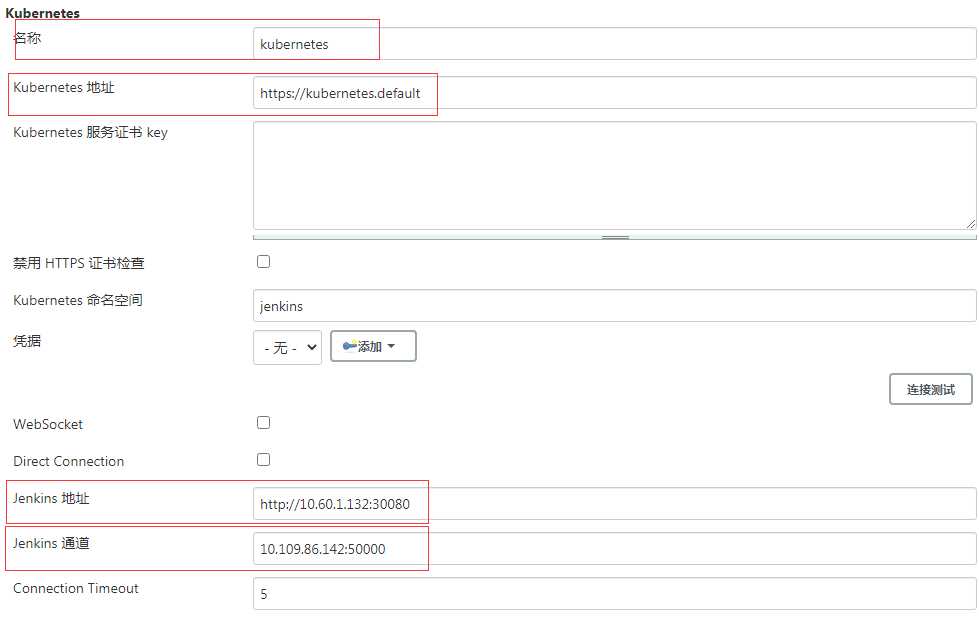Click the Kubernetes 命名空间 field with jenkins
979x619 pixels.
point(614,305)
